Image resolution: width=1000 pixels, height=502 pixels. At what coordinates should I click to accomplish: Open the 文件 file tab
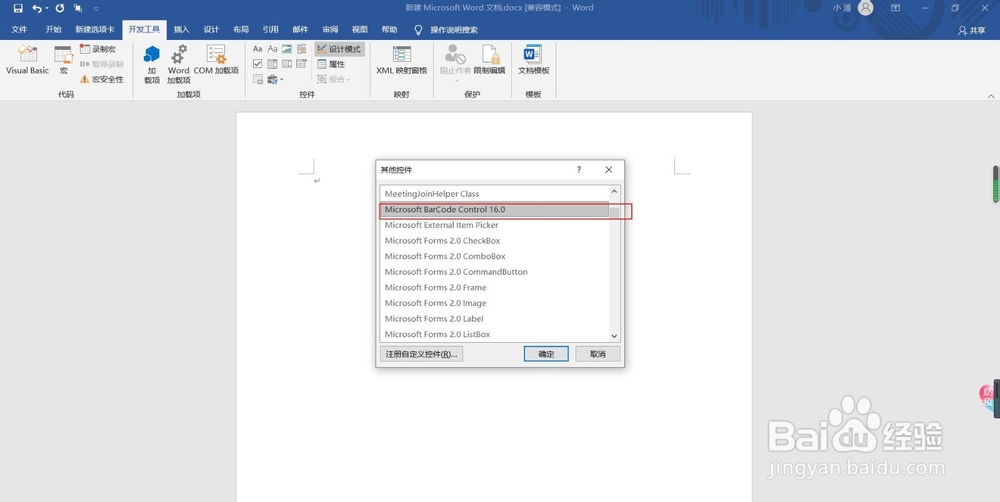pos(19,29)
